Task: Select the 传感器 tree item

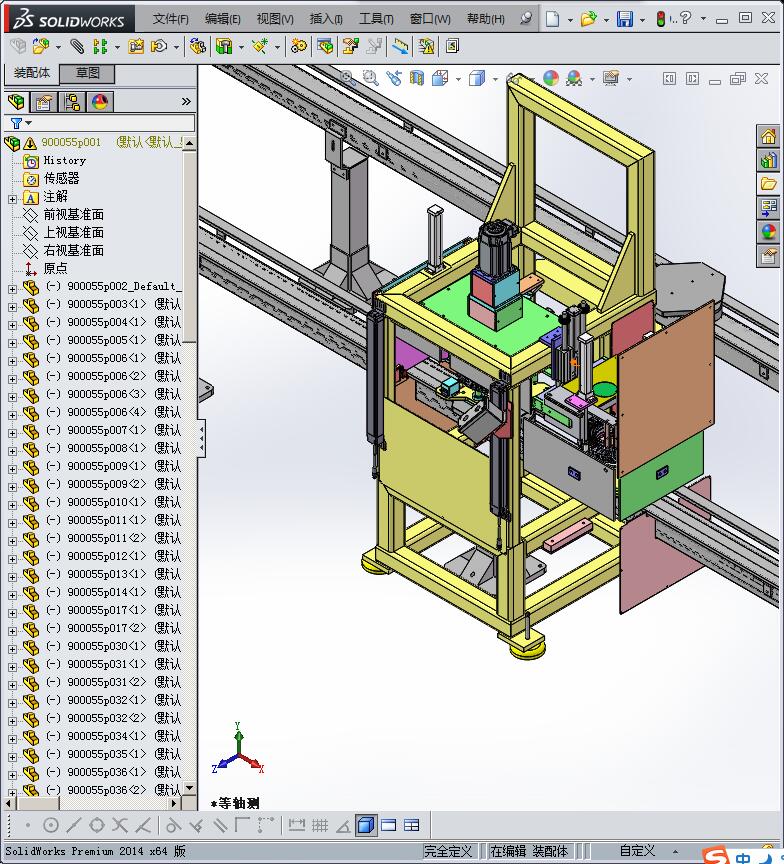Action: point(61,179)
